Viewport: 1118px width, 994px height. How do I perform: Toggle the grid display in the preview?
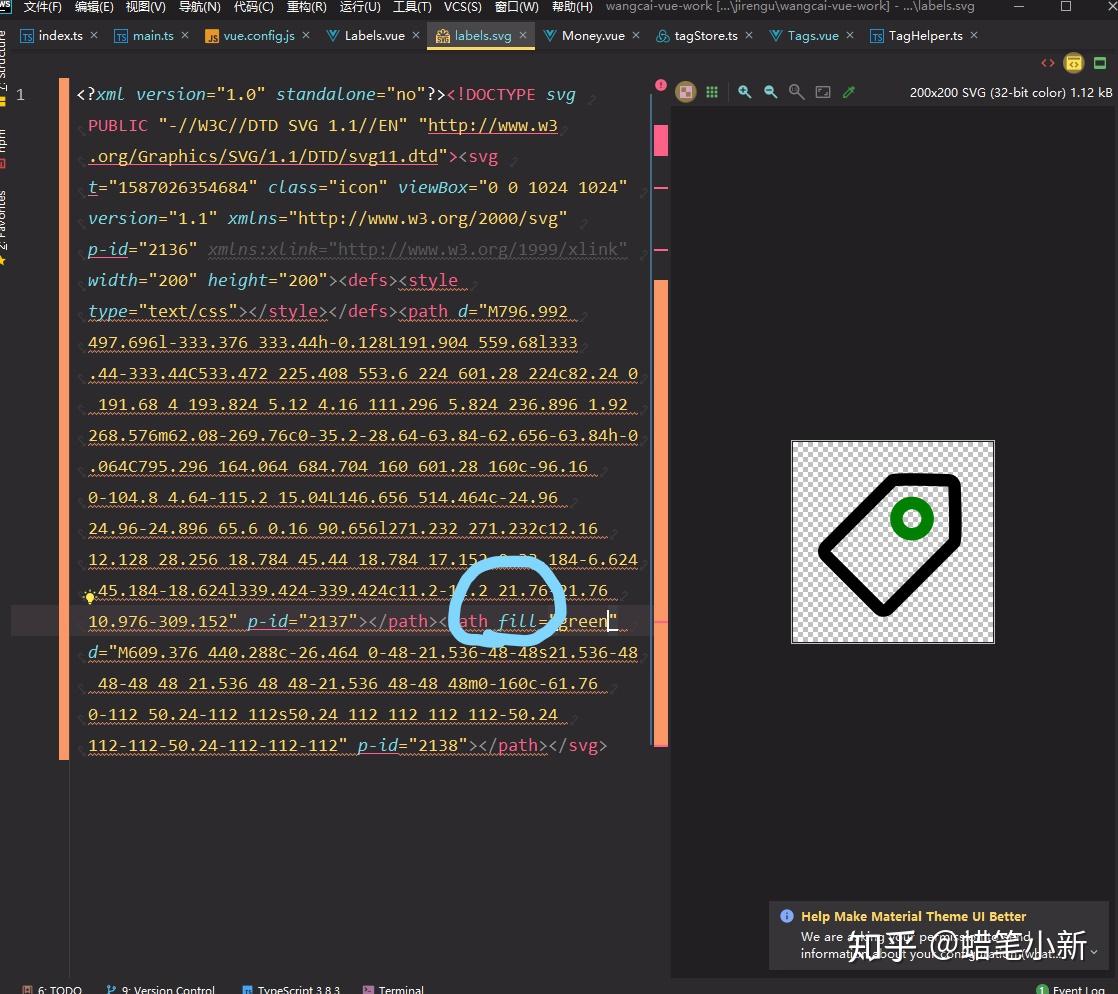[712, 92]
